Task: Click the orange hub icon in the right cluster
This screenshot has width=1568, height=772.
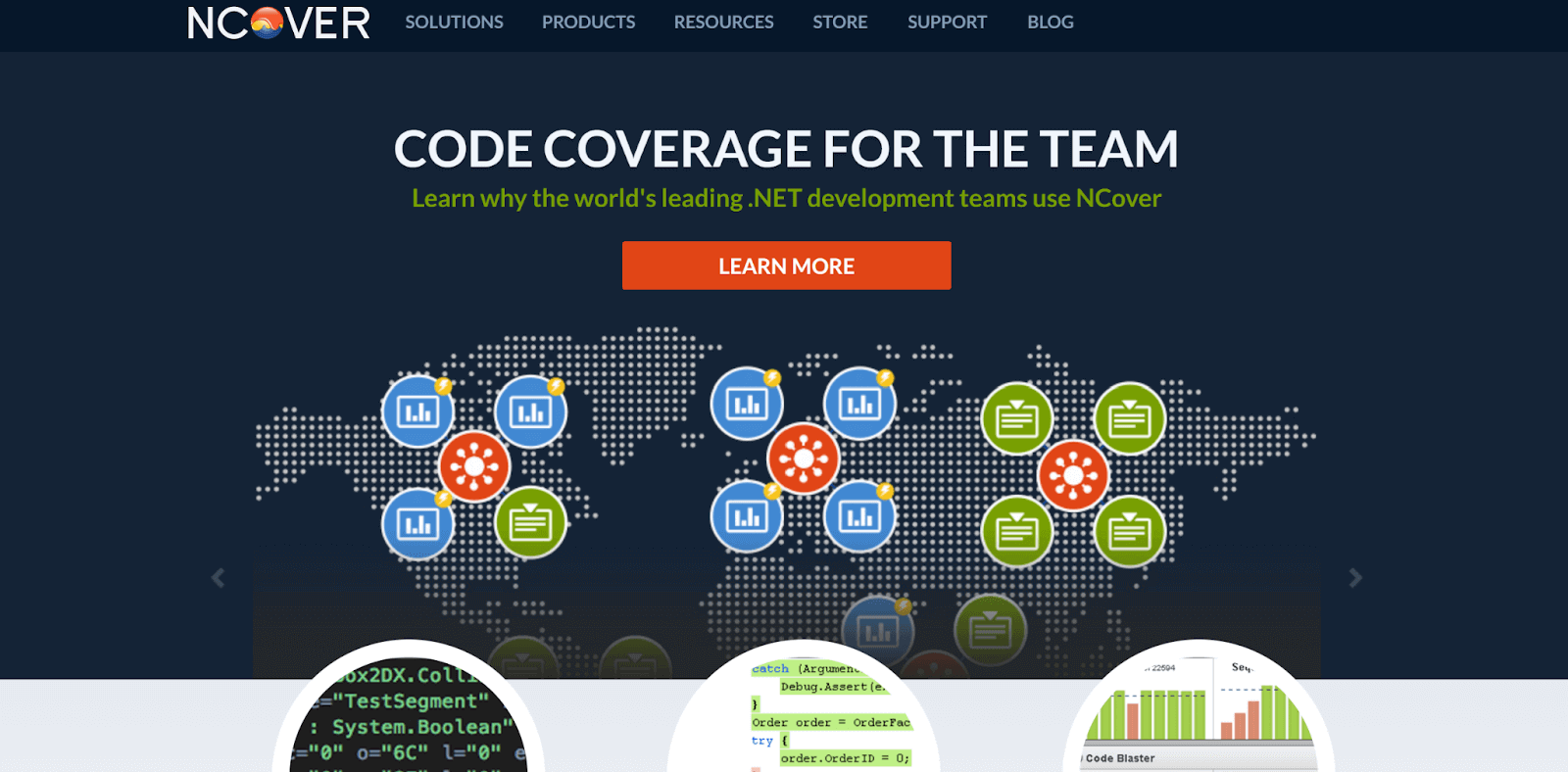Action: 1073,475
